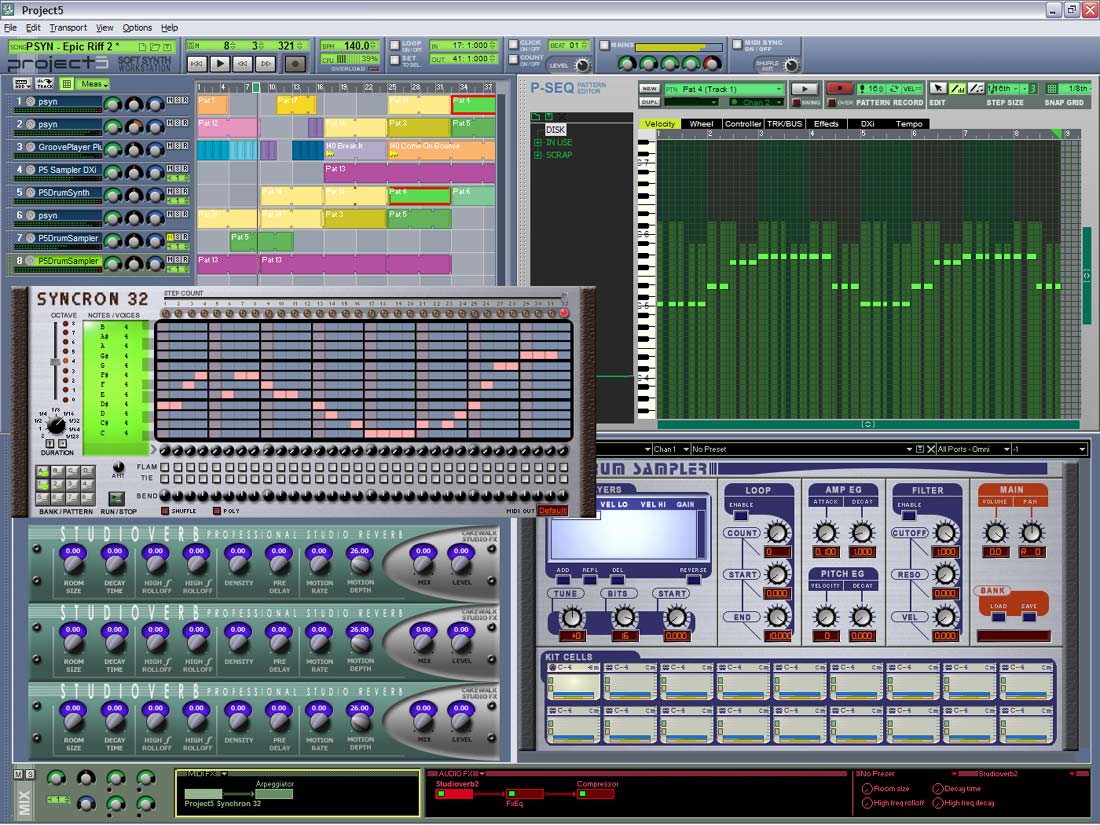Open the Meas time-ruler unit dropdown
The image size is (1100, 825).
pos(94,84)
